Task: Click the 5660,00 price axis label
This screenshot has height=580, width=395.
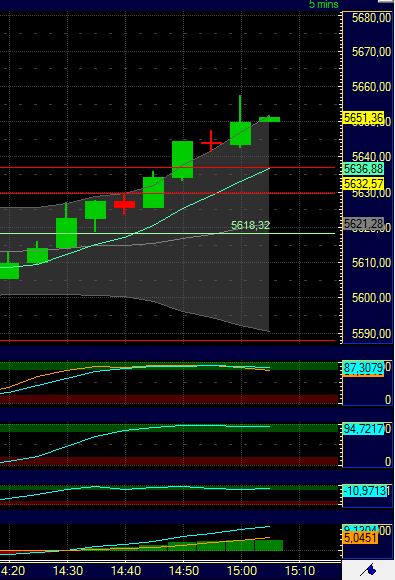Action: point(371,87)
